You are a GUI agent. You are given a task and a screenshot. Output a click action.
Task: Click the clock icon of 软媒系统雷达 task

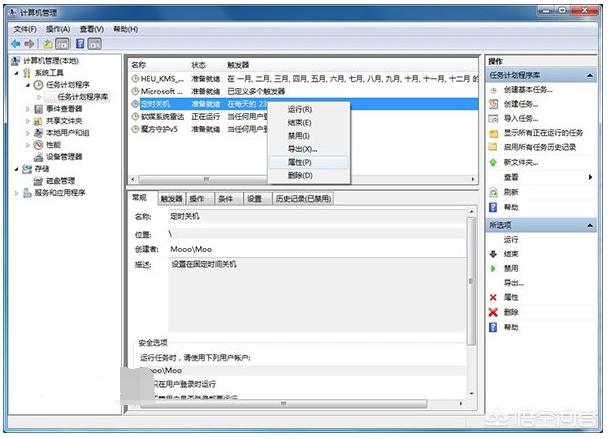tap(135, 116)
